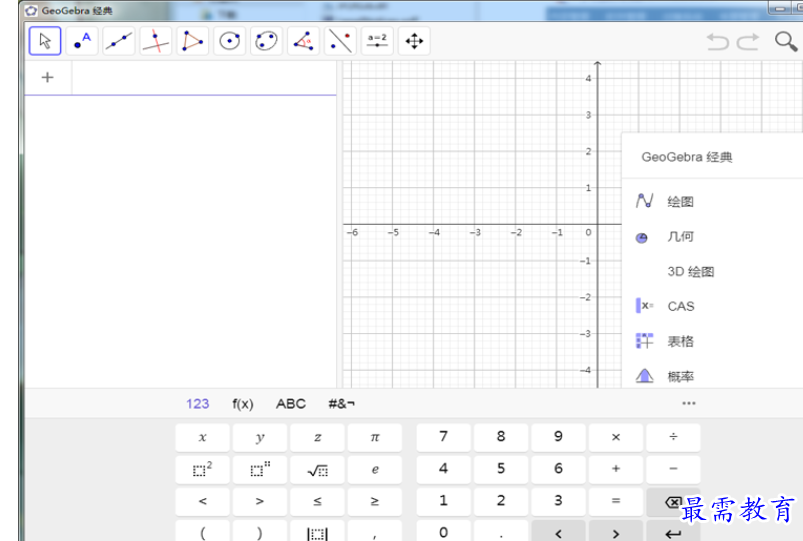Tap the right cursor arrow key
This screenshot has width=803, height=541.
pyautogui.click(x=616, y=531)
